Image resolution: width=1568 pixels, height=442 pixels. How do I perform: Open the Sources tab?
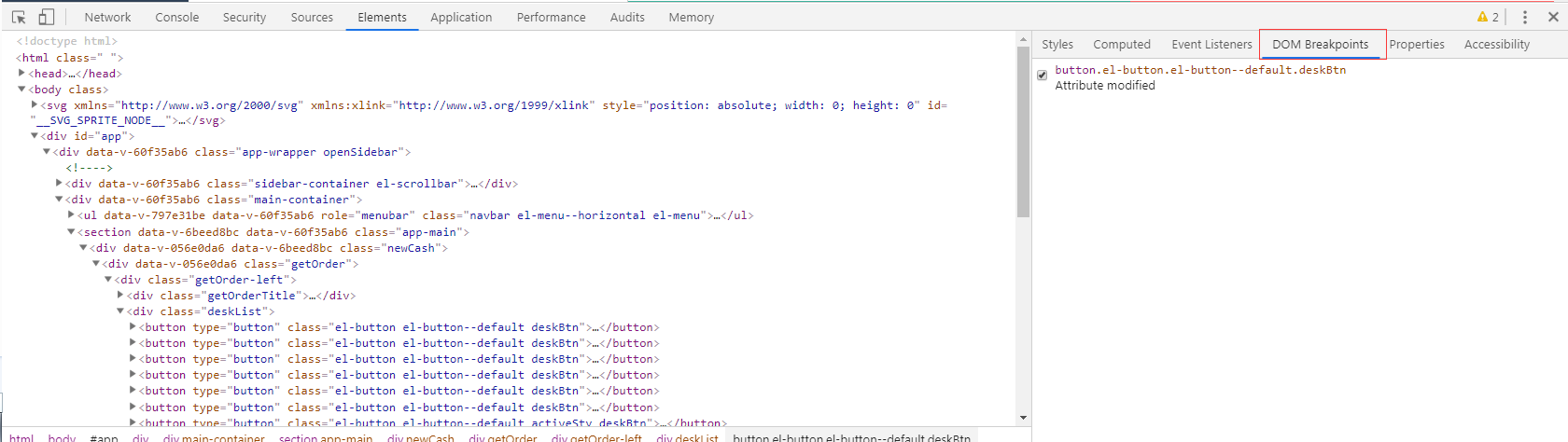(x=312, y=17)
